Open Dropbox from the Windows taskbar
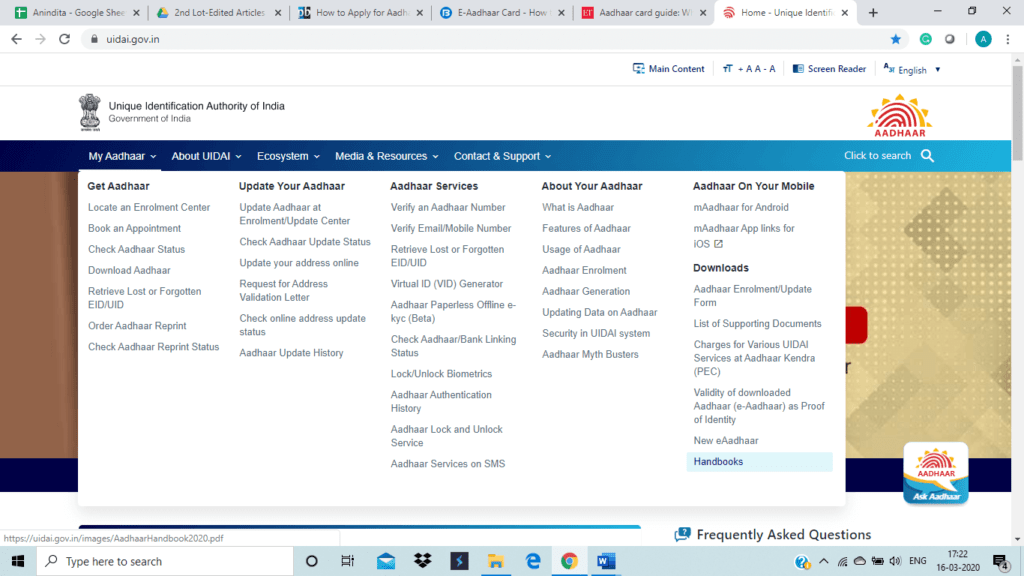This screenshot has width=1024, height=576. [423, 561]
